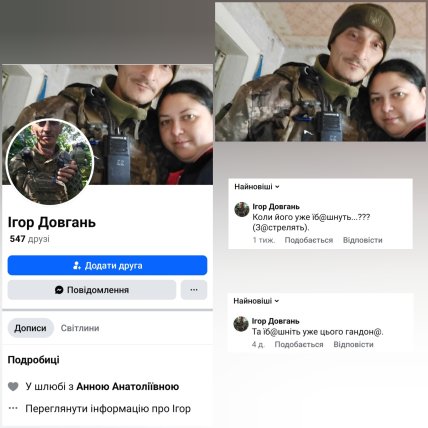The image size is (428, 428).
Task: Click the heart relationship status icon
Action: click(x=13, y=387)
